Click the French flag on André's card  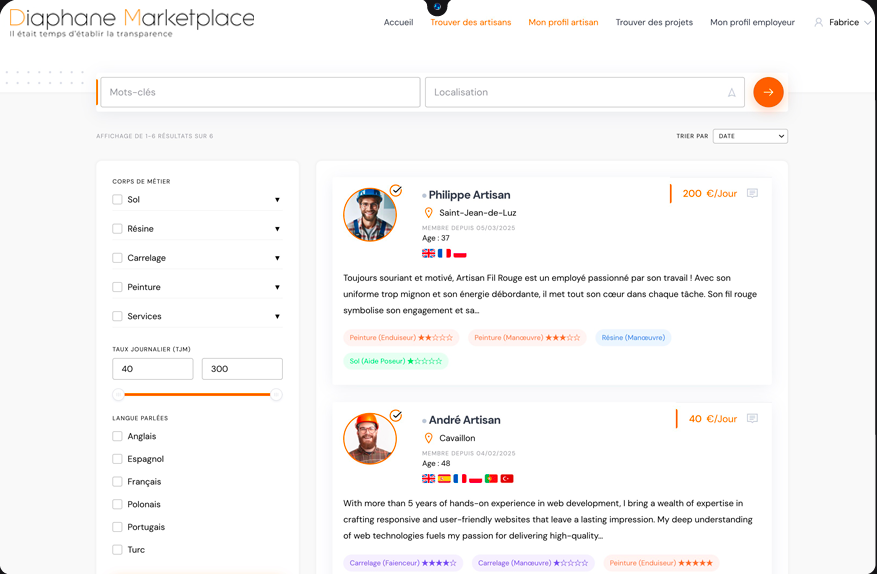coord(460,479)
